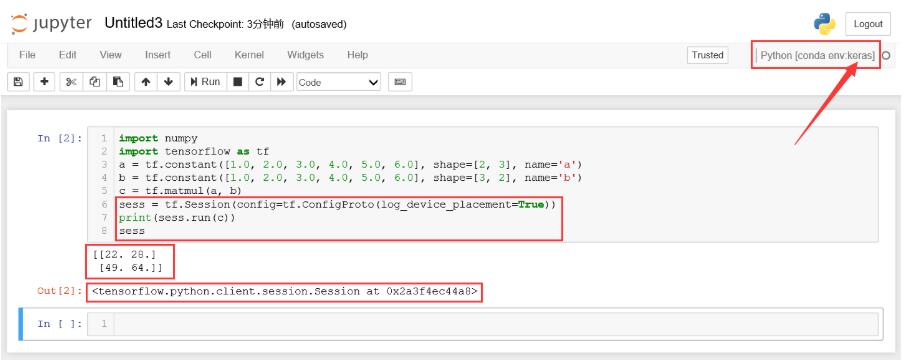Click the Logout button
This screenshot has height=360, width=903.
pos(868,24)
